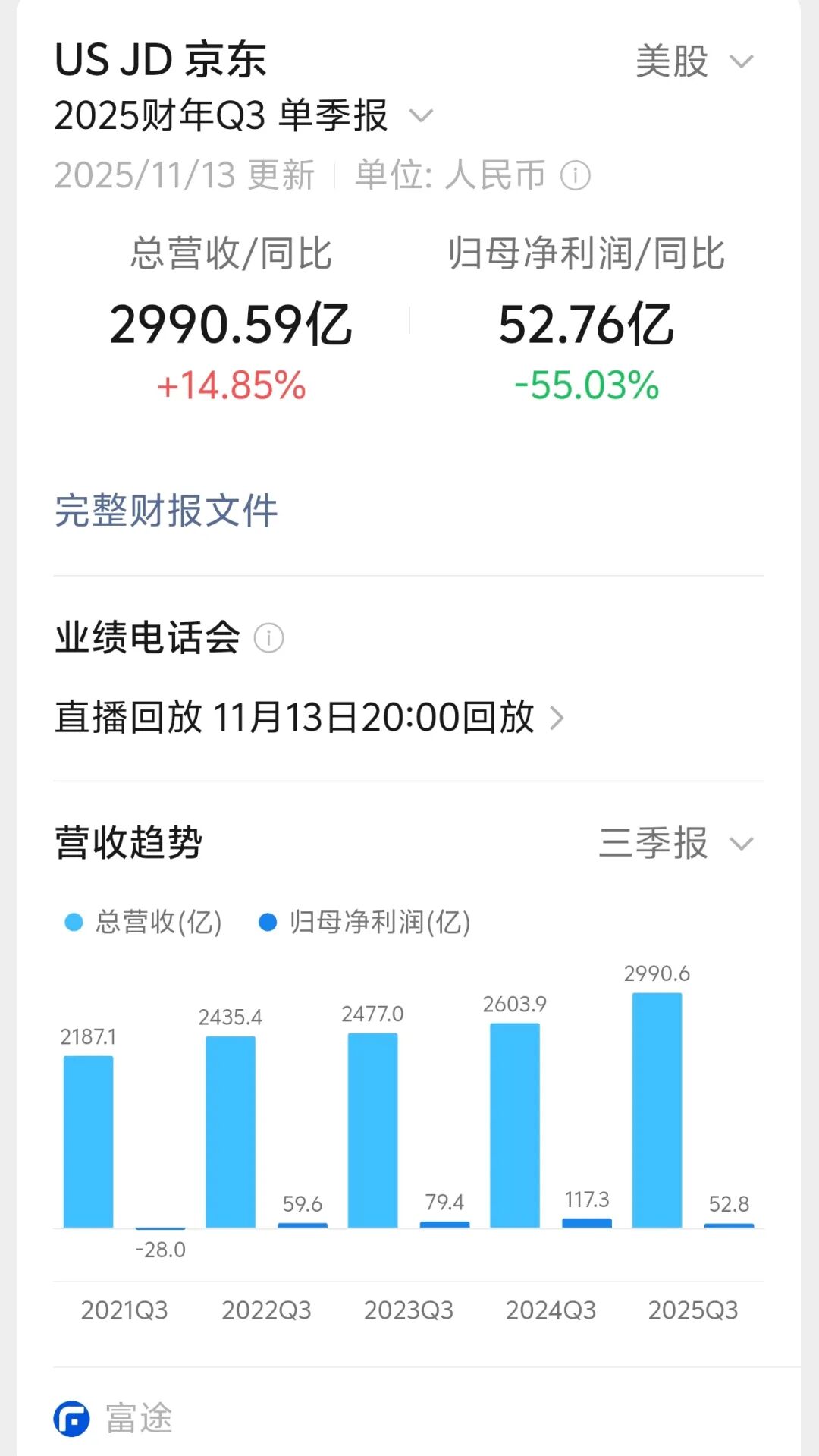Select the 2024Q3 axis label
Viewport: 819px width, 1456px height.
click(551, 1310)
